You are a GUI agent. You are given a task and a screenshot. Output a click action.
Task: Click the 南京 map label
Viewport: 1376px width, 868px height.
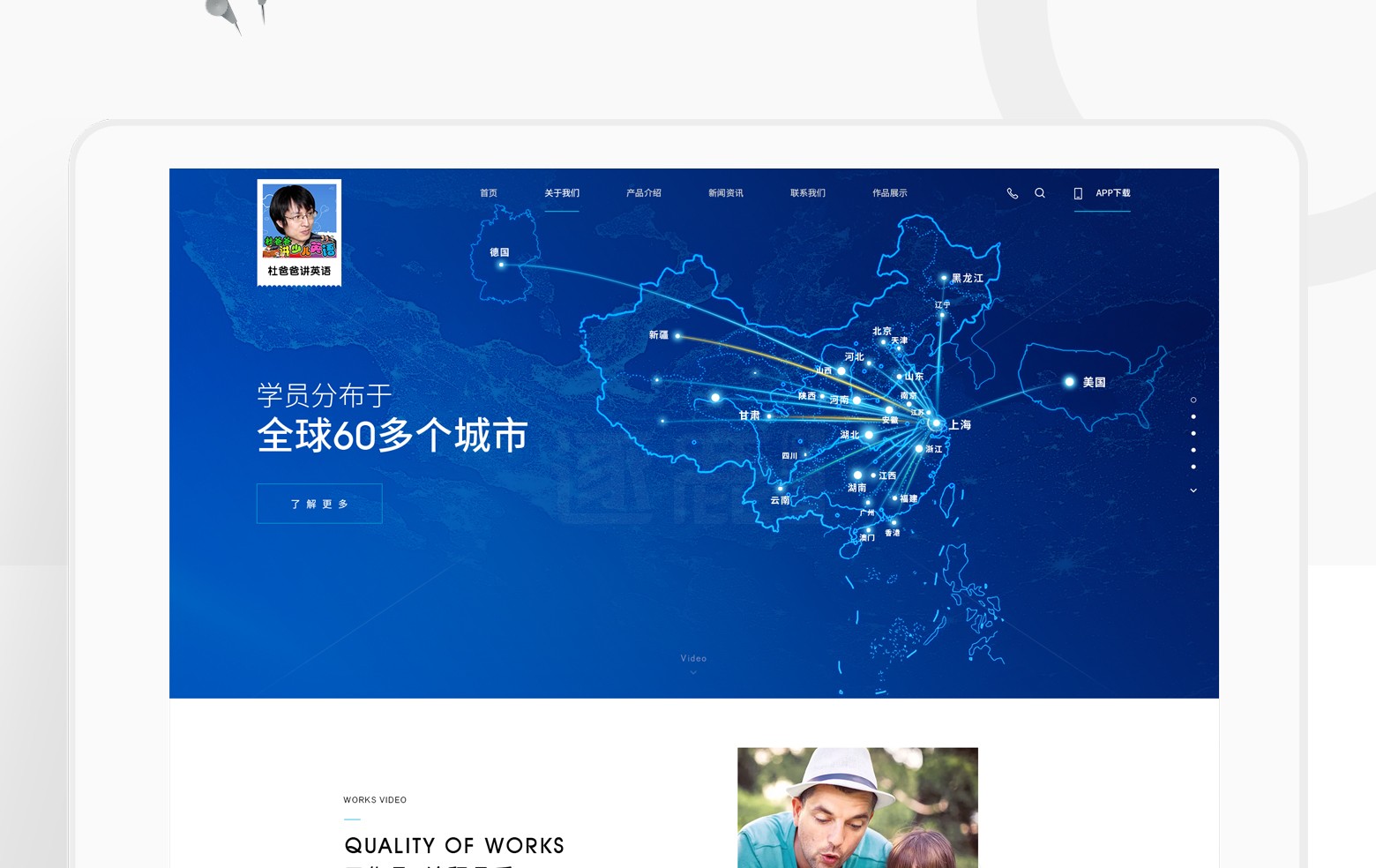[x=909, y=396]
